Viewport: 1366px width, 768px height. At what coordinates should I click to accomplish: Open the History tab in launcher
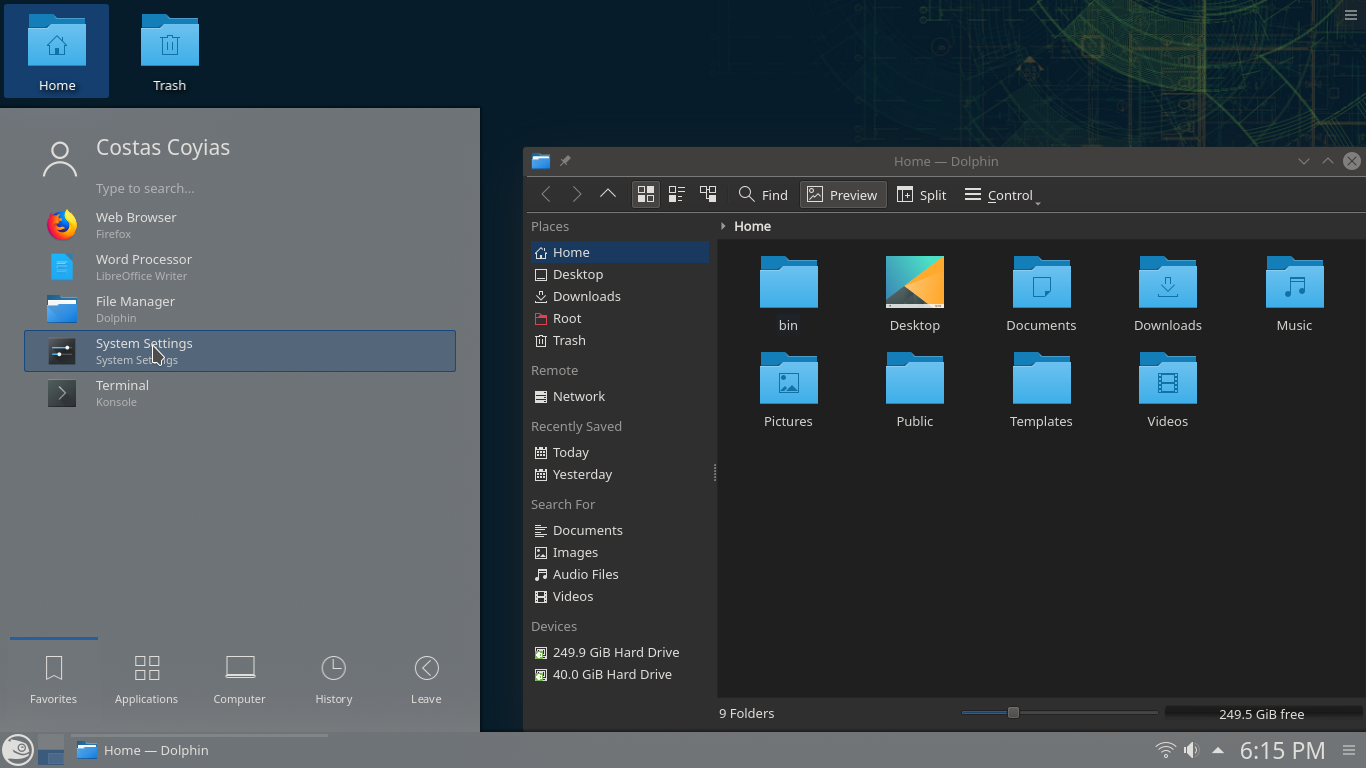click(x=333, y=678)
